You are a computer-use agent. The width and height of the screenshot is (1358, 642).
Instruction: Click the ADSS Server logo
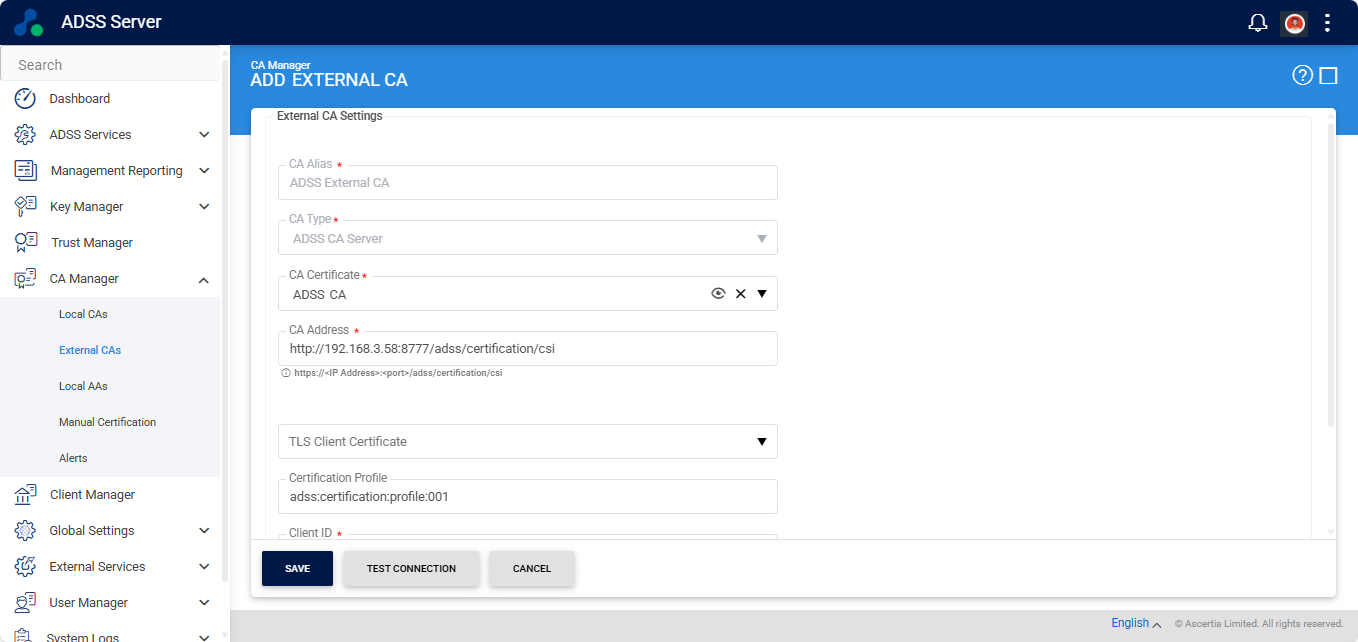(29, 22)
